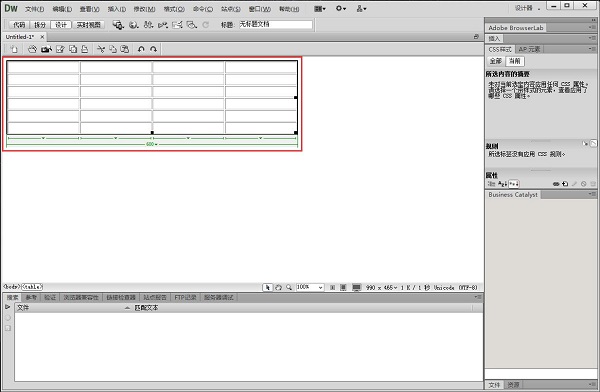Click the Attach Style Sheet link icon
600x392 pixels.
coord(556,184)
